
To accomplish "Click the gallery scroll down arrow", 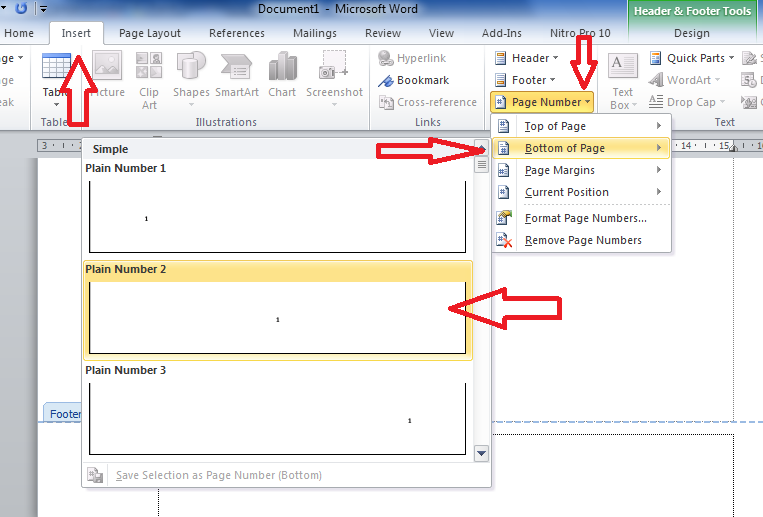I will coord(481,453).
